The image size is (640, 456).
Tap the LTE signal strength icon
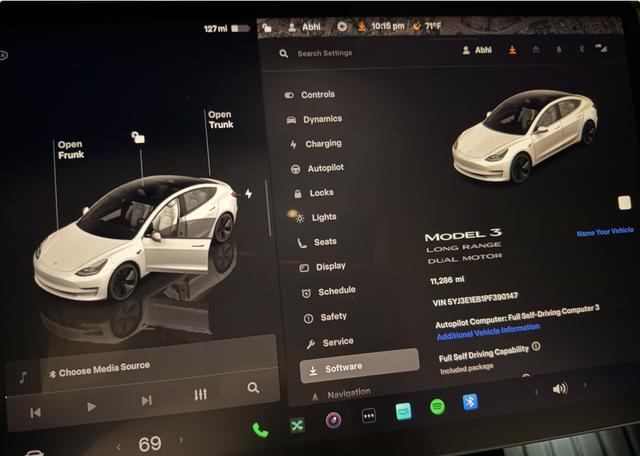pos(602,48)
